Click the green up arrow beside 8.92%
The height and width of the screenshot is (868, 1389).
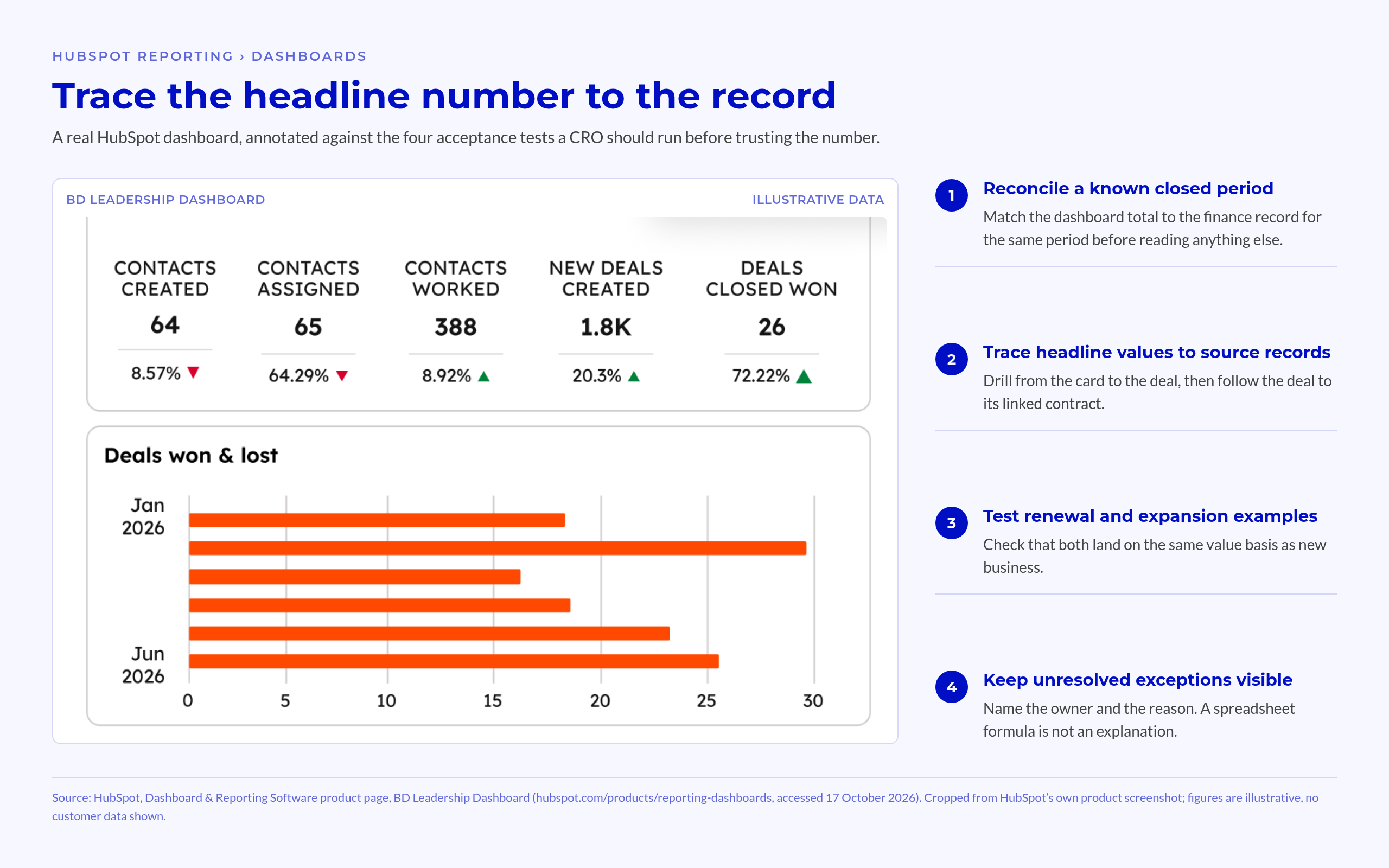coord(484,376)
